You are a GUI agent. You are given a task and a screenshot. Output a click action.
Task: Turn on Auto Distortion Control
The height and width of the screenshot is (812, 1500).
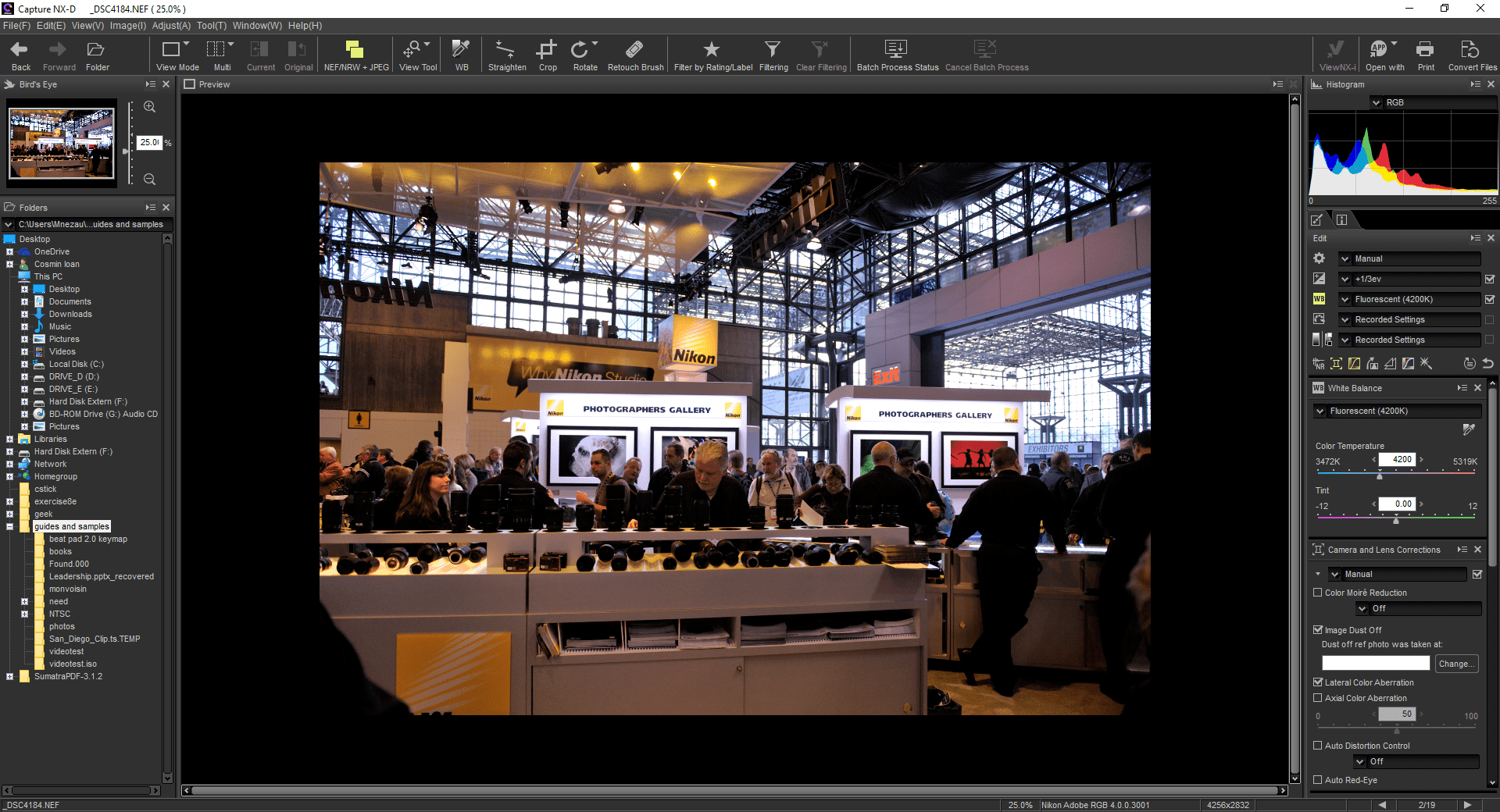pos(1318,746)
